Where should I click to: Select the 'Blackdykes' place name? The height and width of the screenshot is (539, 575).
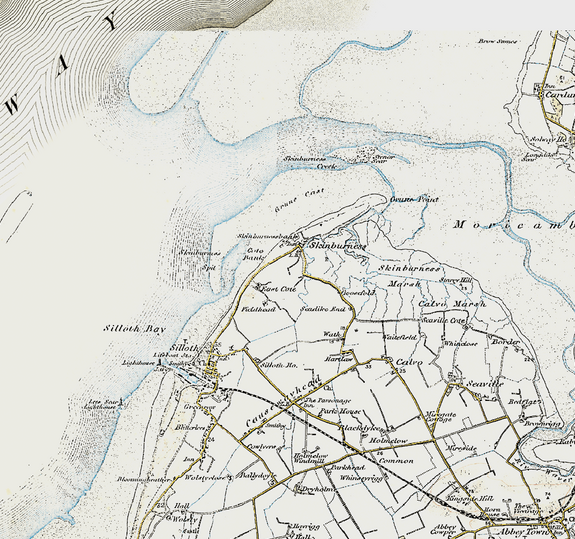[361, 428]
